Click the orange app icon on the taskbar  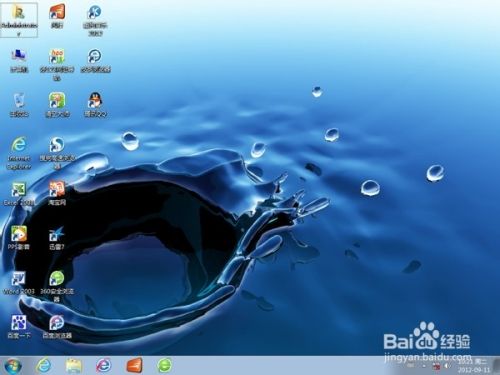pos(134,365)
